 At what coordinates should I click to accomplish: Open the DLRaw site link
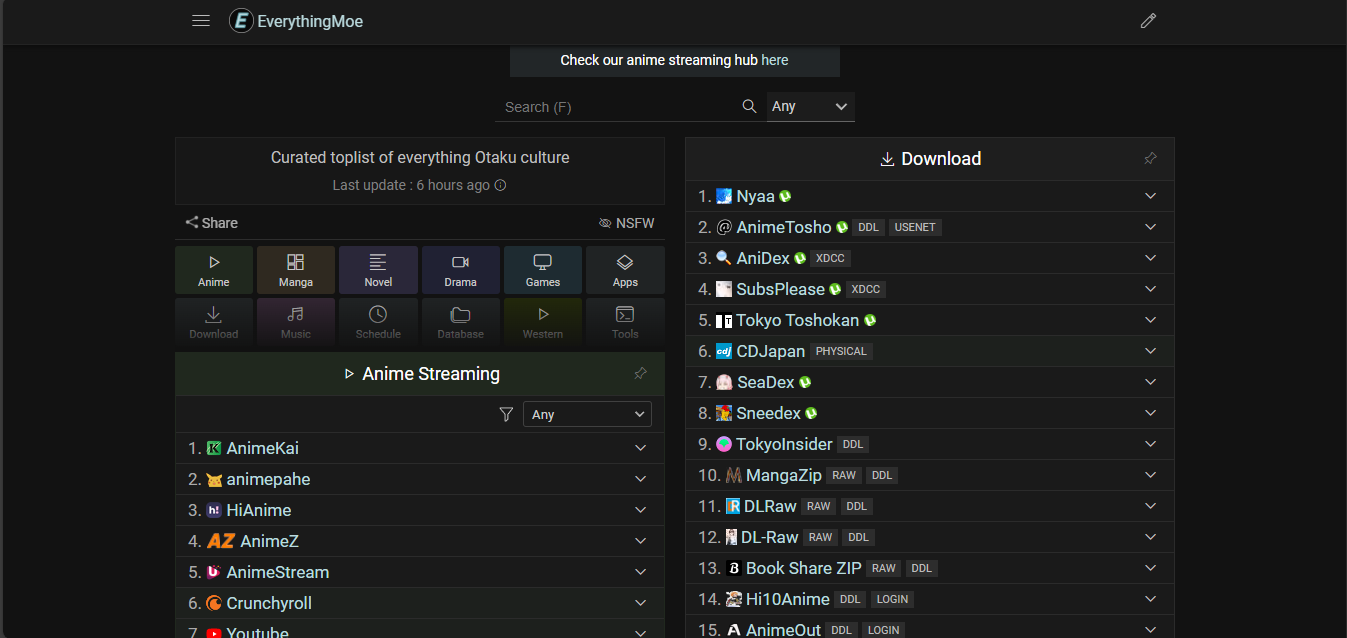pos(771,506)
